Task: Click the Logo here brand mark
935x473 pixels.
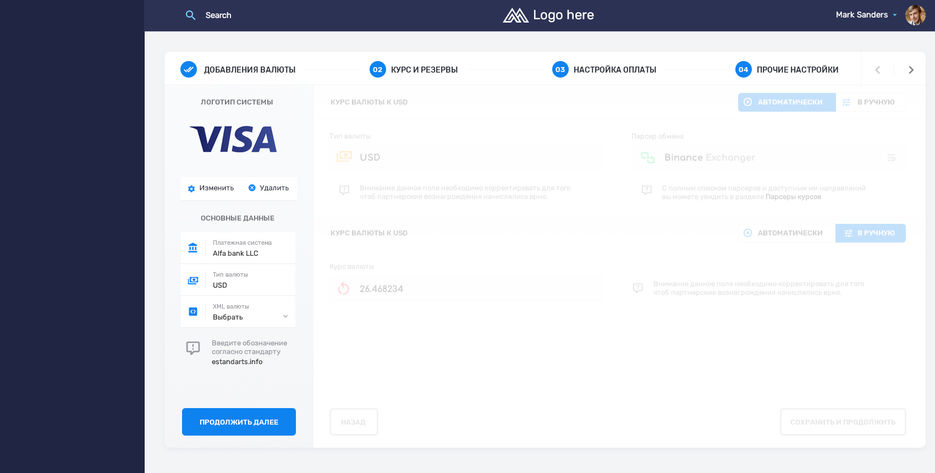Action: [x=548, y=16]
